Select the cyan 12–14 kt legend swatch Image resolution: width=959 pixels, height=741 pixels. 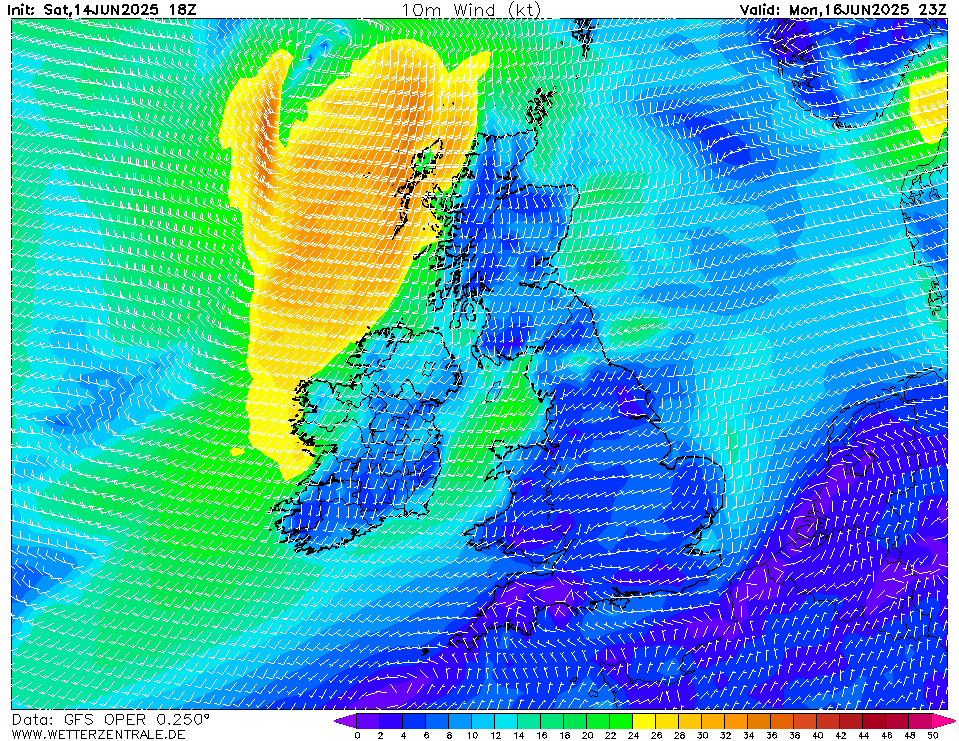tap(506, 721)
